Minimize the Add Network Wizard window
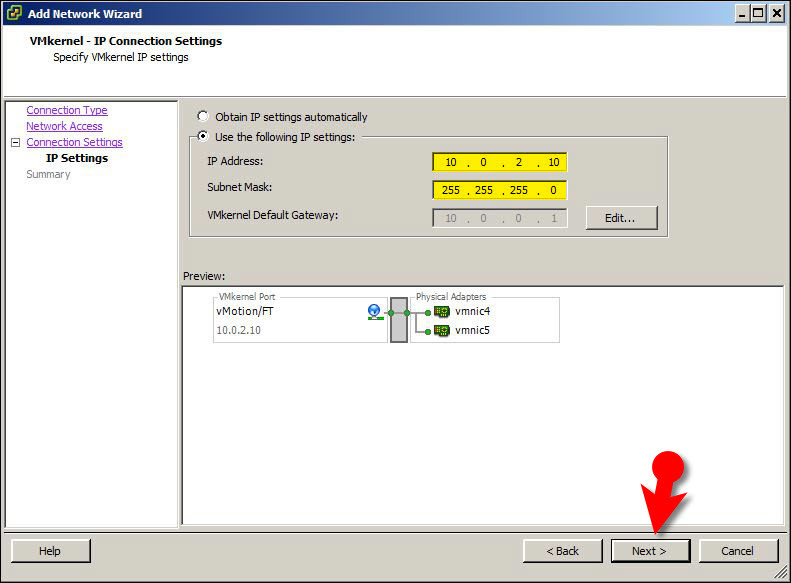 (742, 14)
